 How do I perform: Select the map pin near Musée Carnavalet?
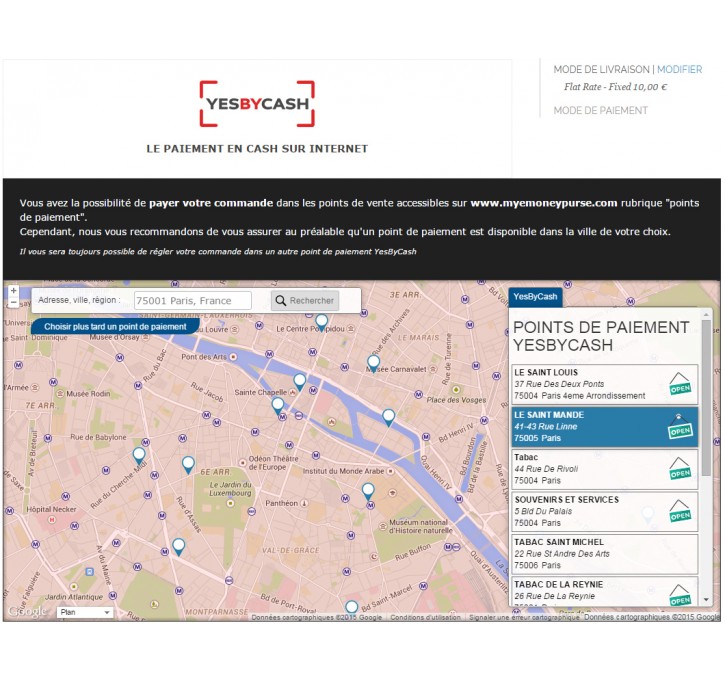pyautogui.click(x=373, y=363)
